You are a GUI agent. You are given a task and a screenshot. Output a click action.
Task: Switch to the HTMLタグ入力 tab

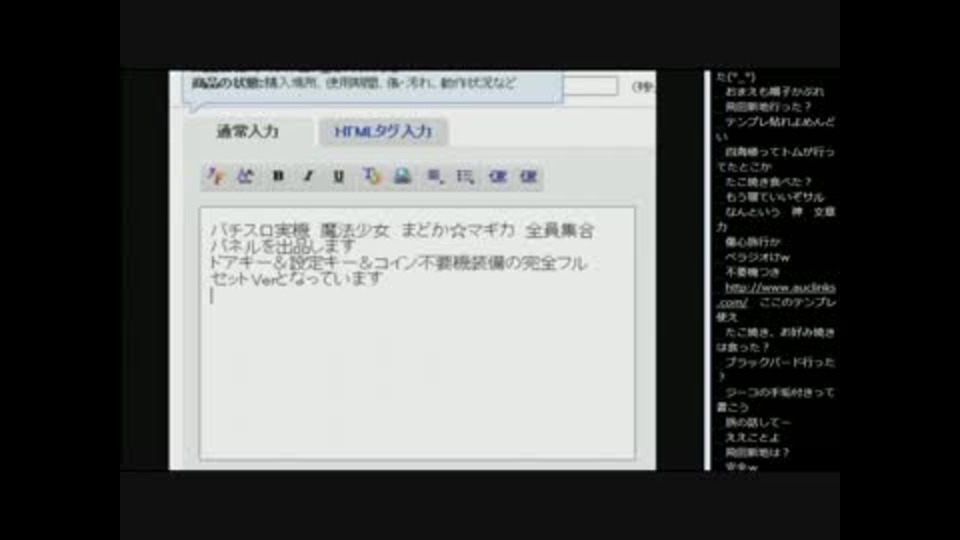tap(383, 131)
